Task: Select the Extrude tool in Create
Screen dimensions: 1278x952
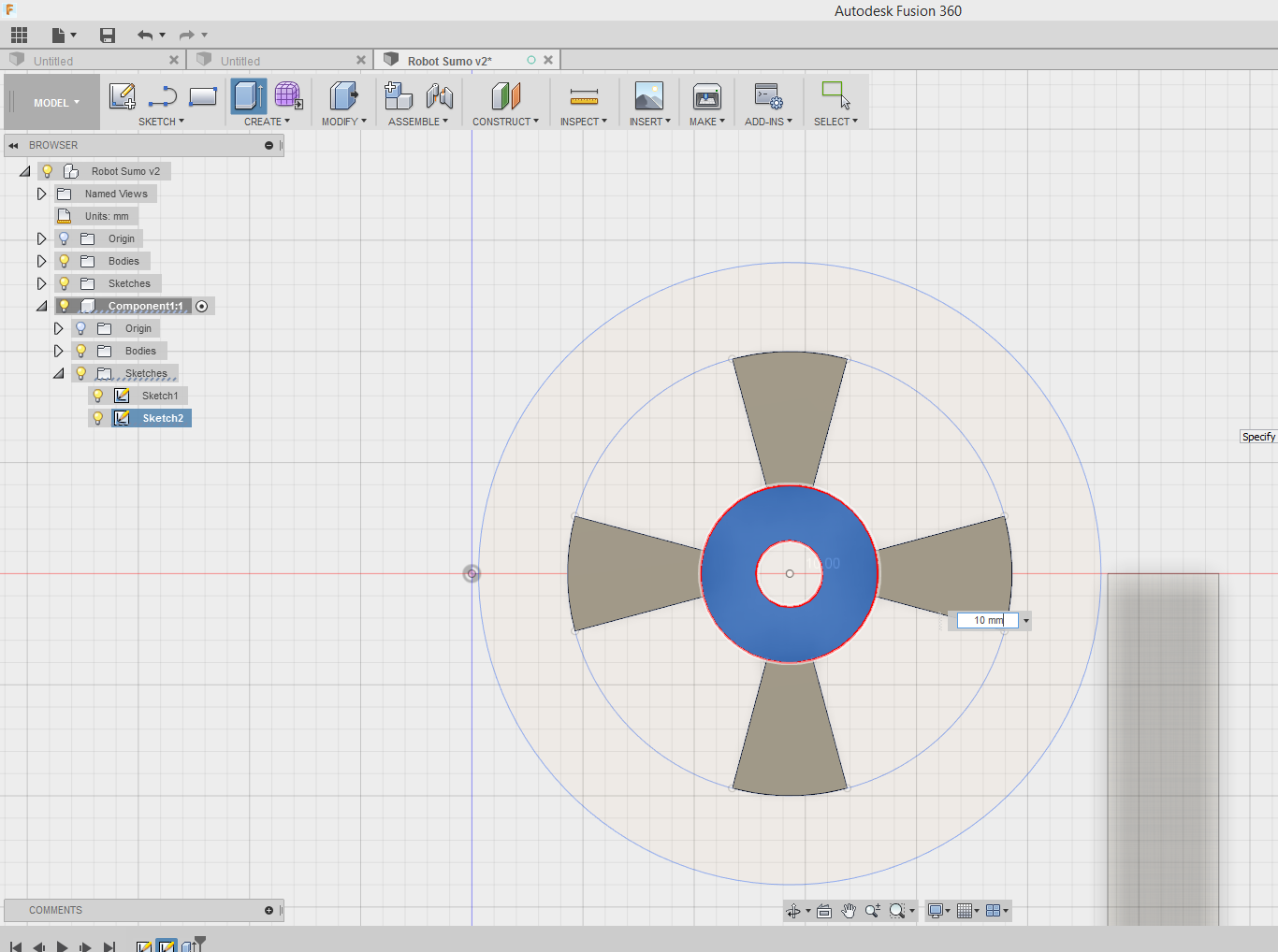Action: pos(248,95)
